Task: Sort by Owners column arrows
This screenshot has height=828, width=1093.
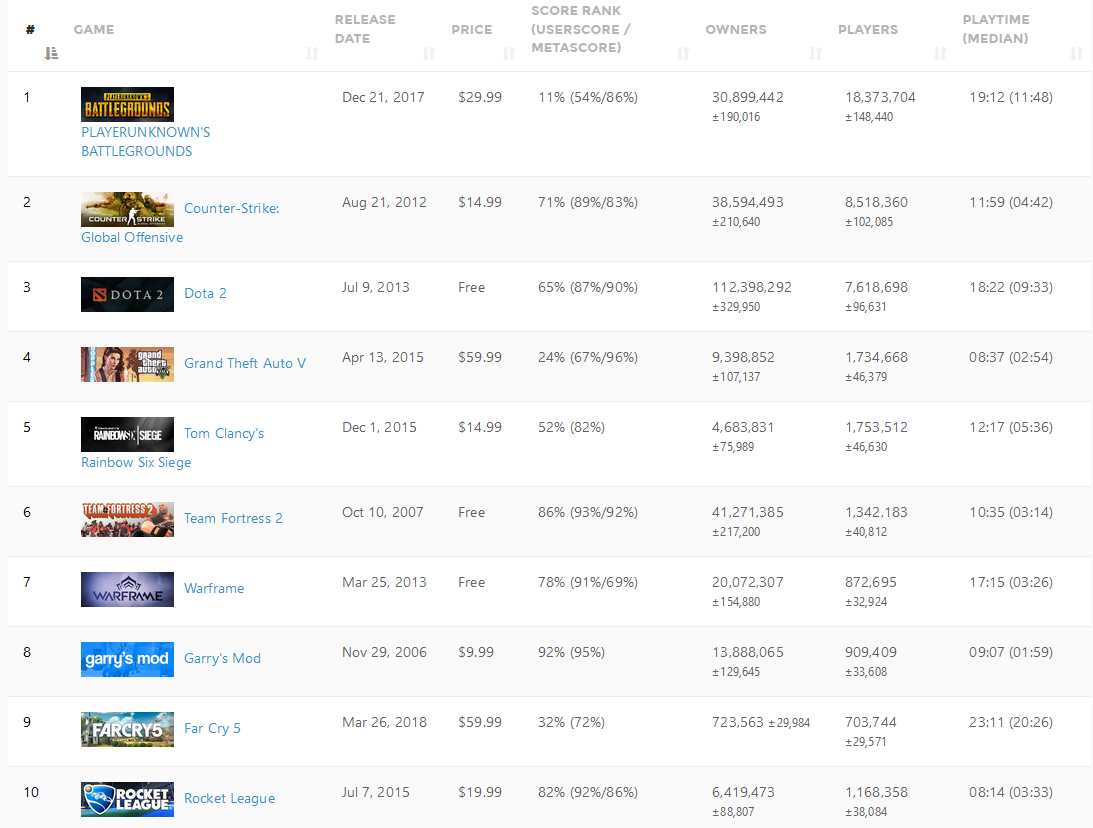Action: coord(816,54)
